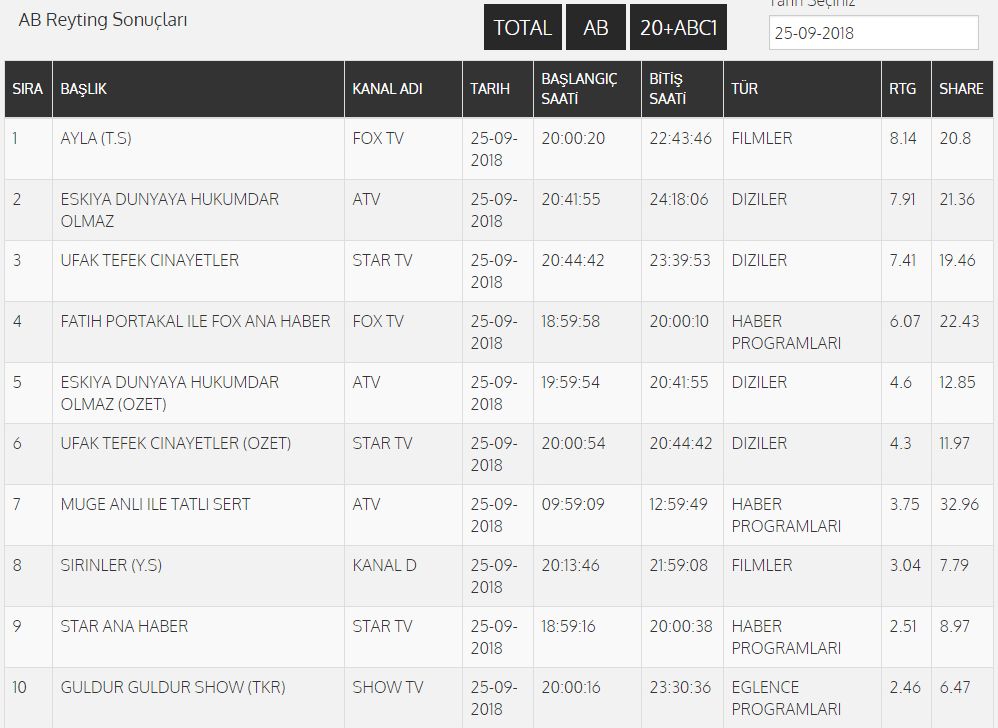This screenshot has height=728, width=998.
Task: Click the KANAL ADI column header
Action: click(387, 88)
